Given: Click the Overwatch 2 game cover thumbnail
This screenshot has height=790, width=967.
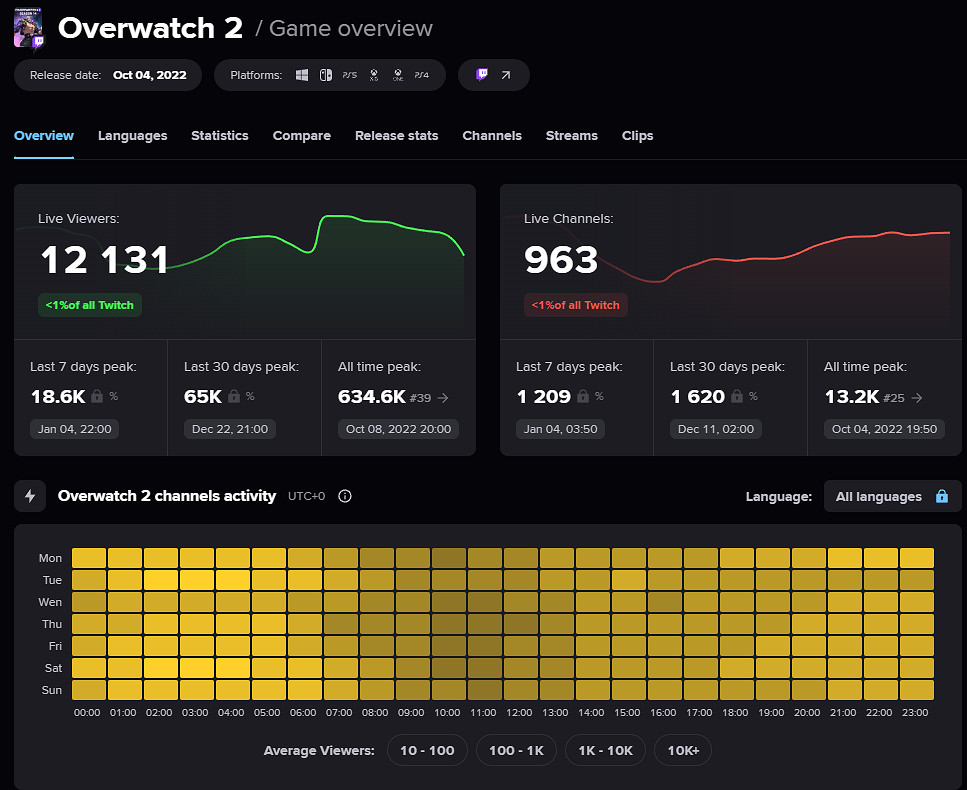Looking at the screenshot, I should pos(28,29).
